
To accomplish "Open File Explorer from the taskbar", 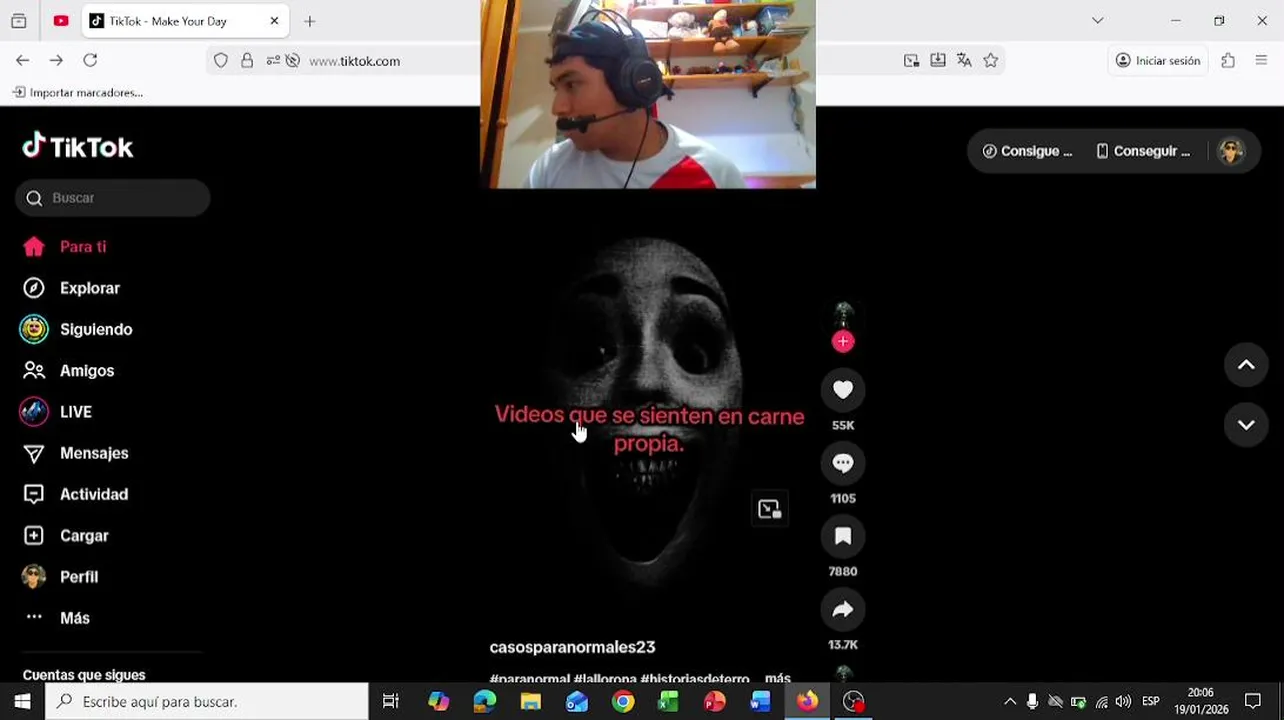I will (x=530, y=701).
